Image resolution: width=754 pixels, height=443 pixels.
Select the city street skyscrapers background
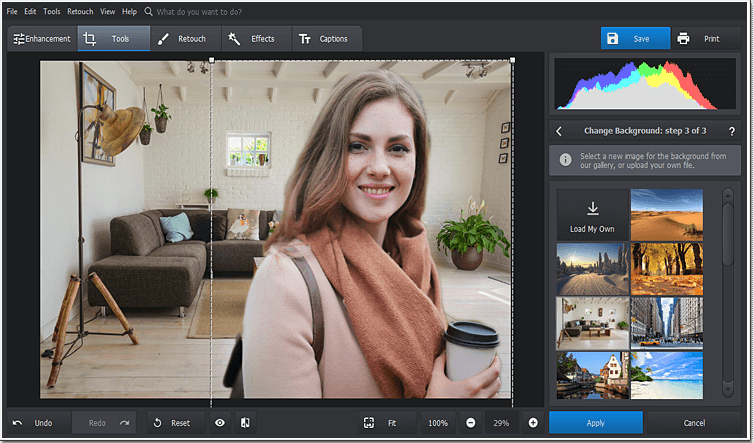[666, 323]
